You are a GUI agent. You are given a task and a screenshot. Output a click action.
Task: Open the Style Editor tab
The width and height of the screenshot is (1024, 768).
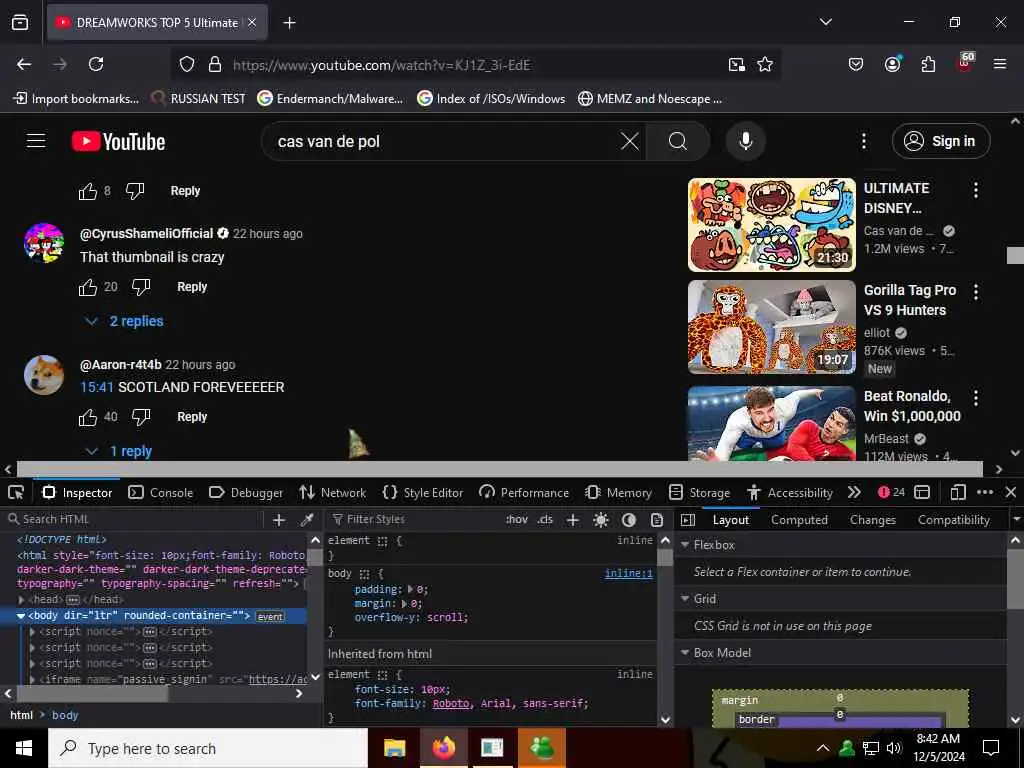click(423, 492)
